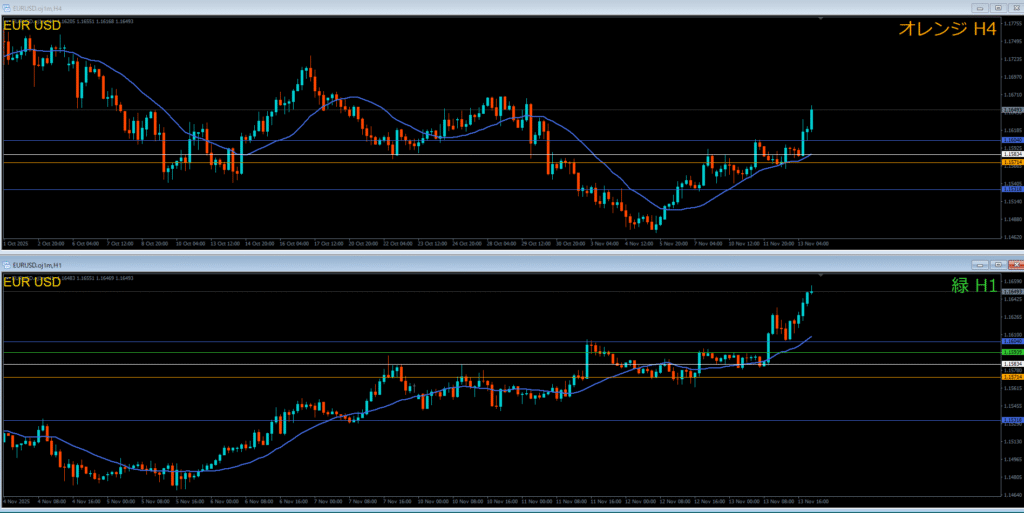Click green 1.15929 price tag on H1 axis
The height and width of the screenshot is (513, 1024).
click(x=1012, y=352)
